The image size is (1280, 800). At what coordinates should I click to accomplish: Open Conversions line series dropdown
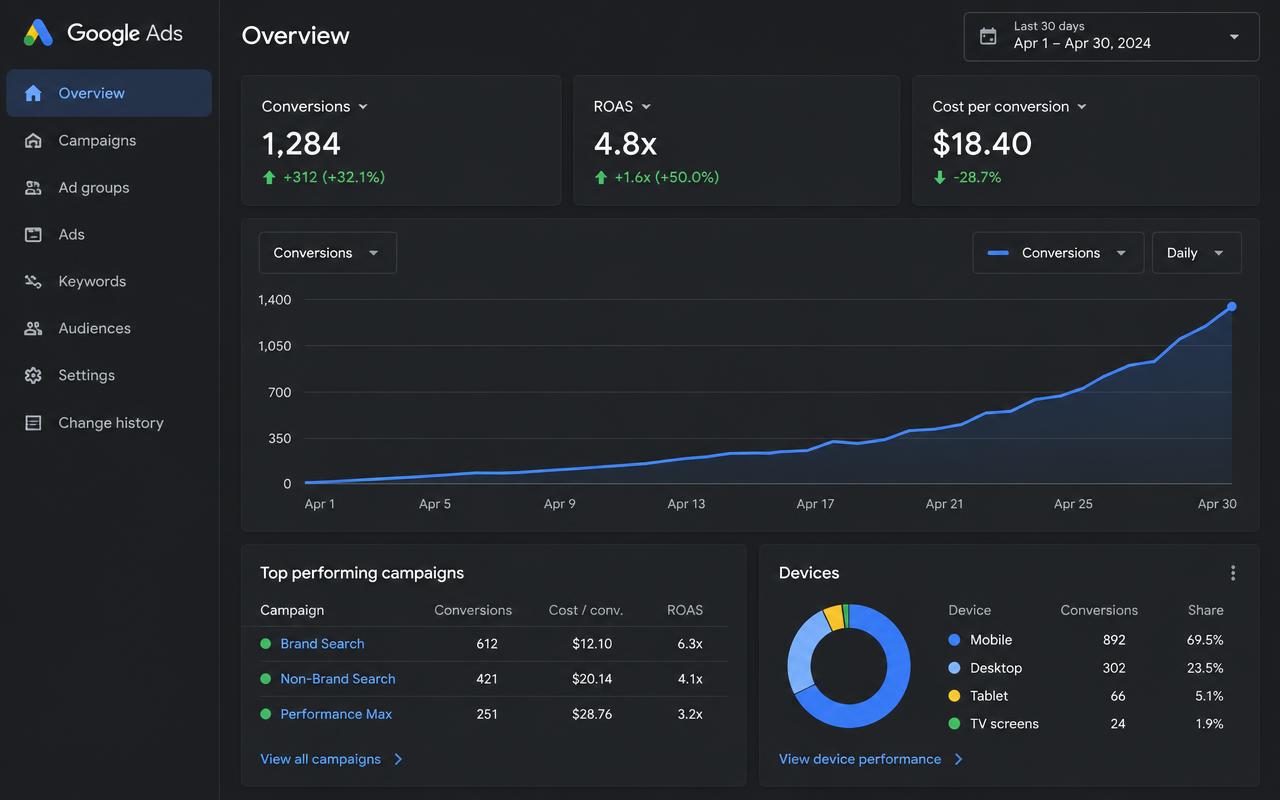[1059, 253]
